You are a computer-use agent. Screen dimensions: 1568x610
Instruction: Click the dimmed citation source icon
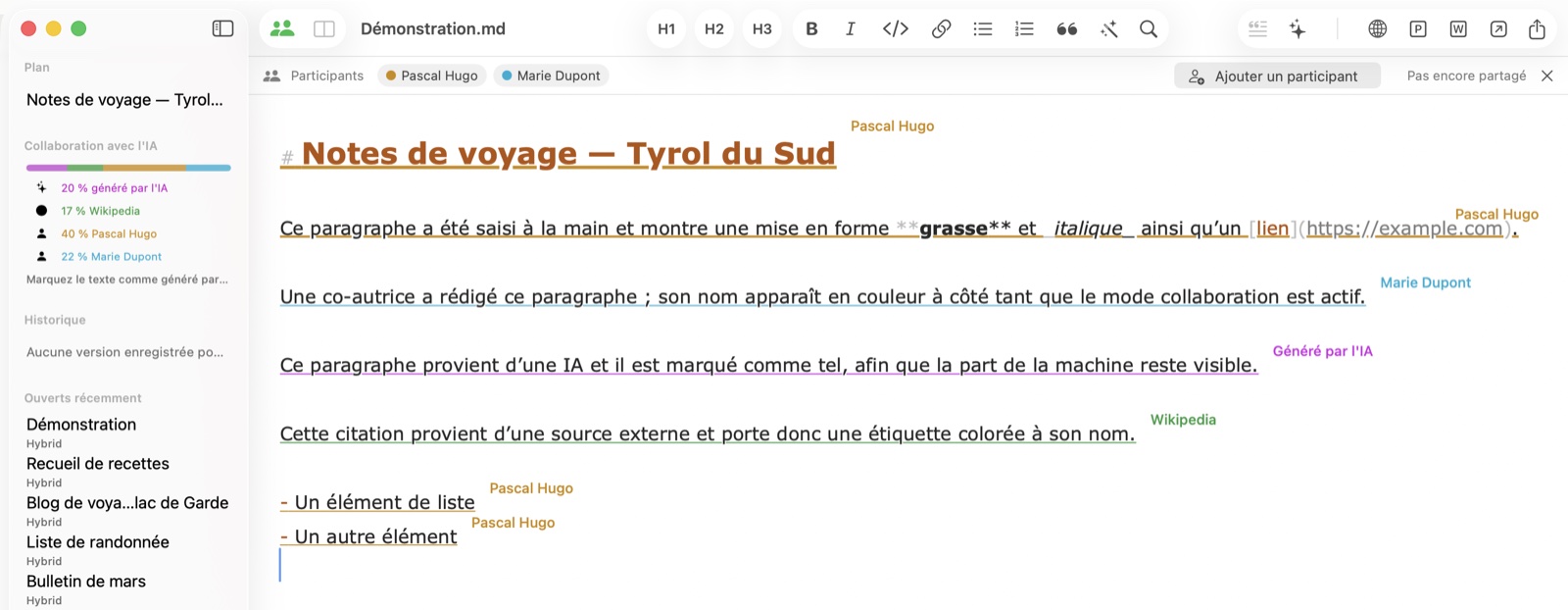(x=1258, y=28)
